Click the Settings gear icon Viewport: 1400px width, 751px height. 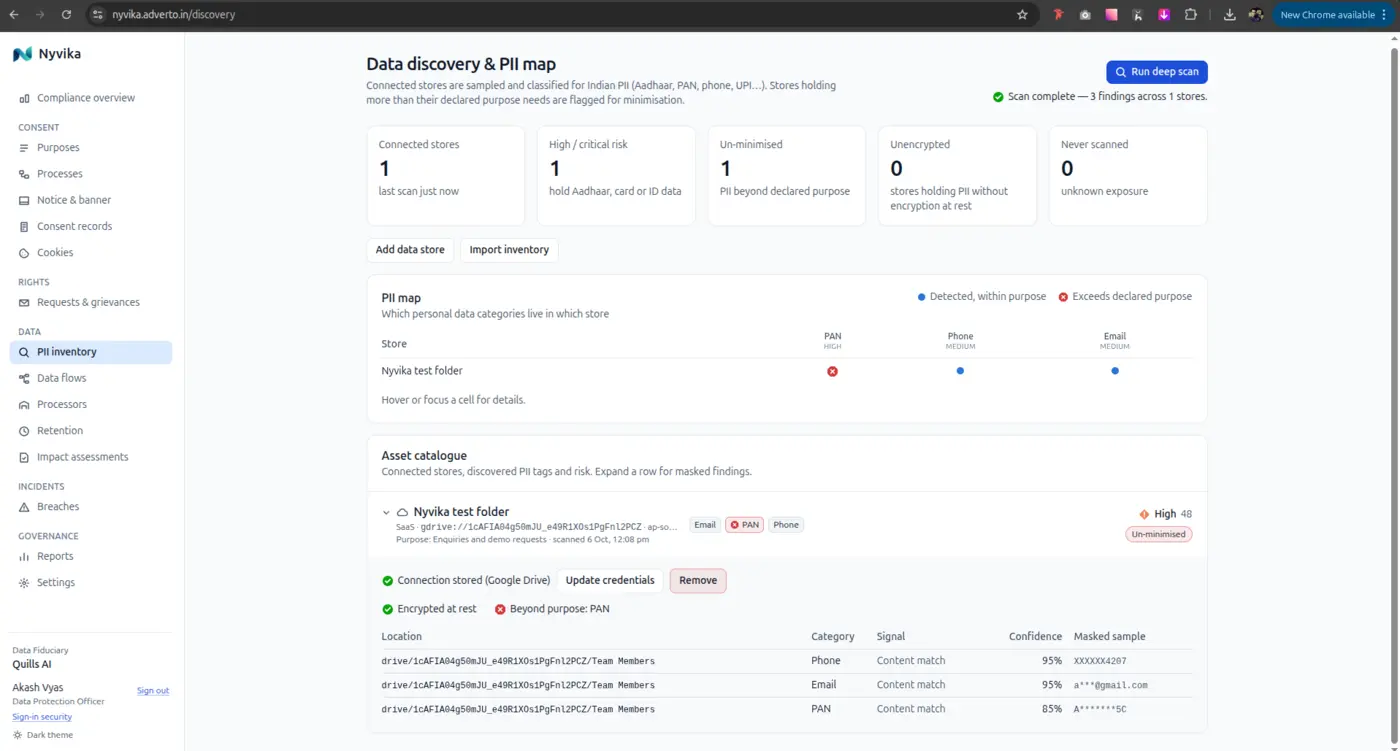tap(24, 583)
